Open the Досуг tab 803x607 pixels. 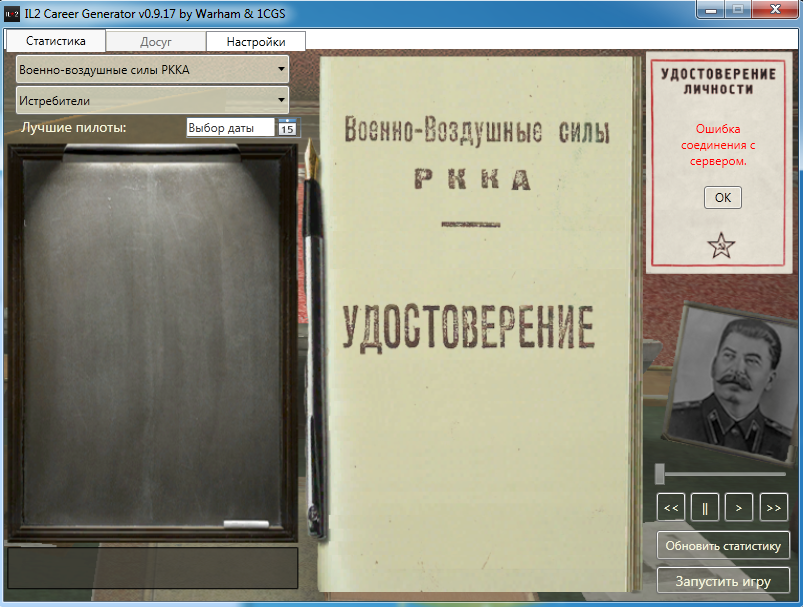tap(156, 42)
